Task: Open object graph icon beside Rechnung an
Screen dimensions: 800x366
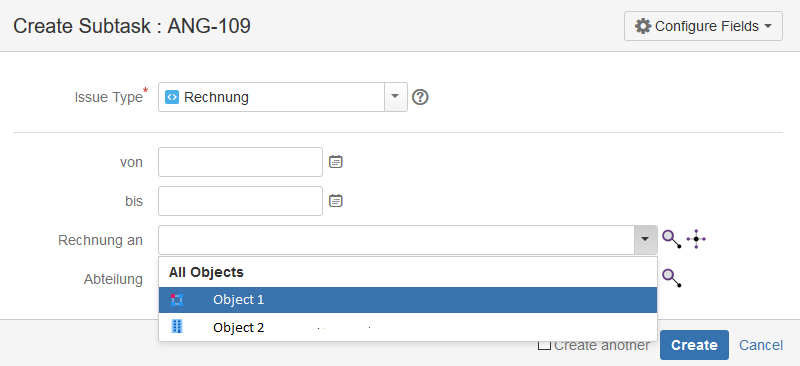Action: (x=696, y=239)
